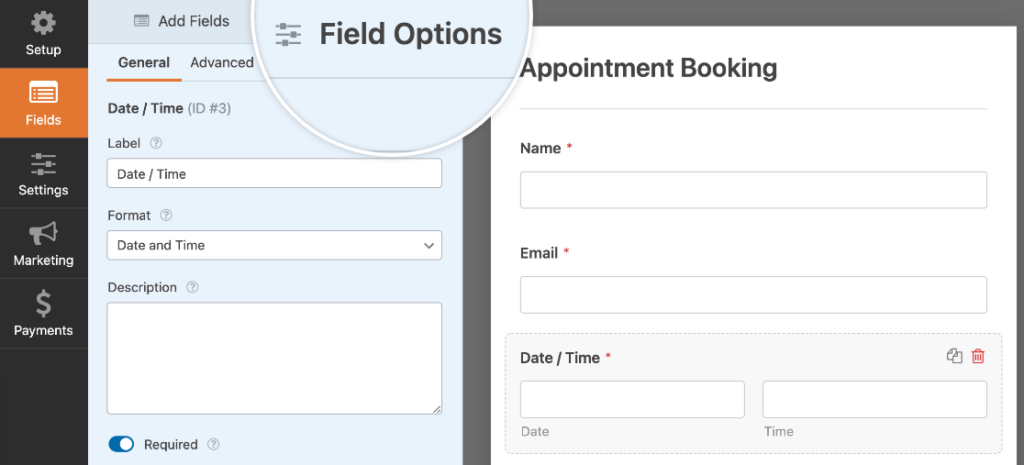
Task: Disable the Required toggle
Action: (121, 444)
